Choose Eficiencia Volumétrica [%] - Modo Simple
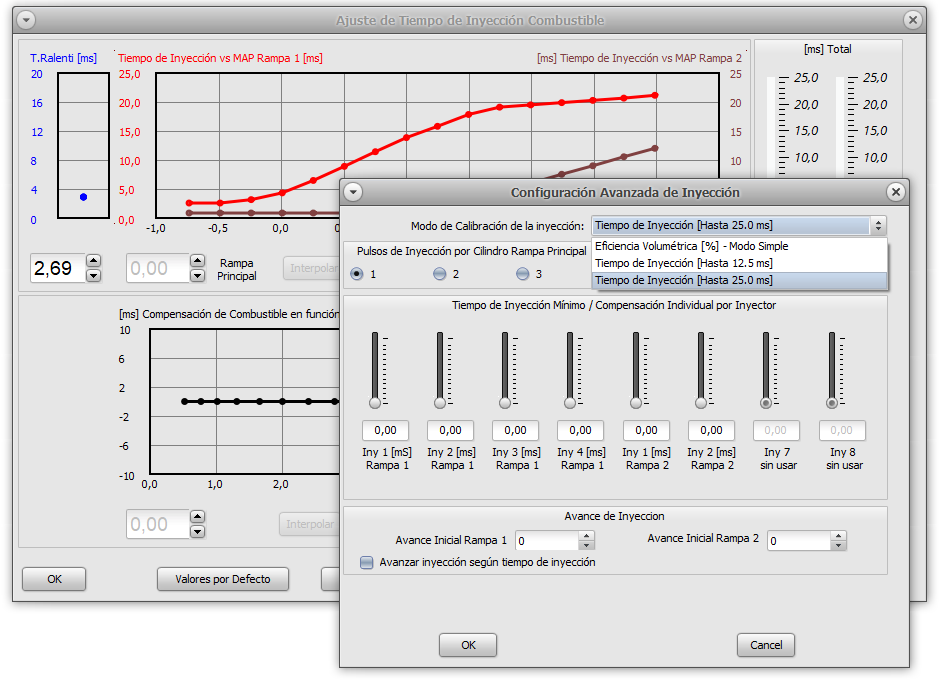 739,246
